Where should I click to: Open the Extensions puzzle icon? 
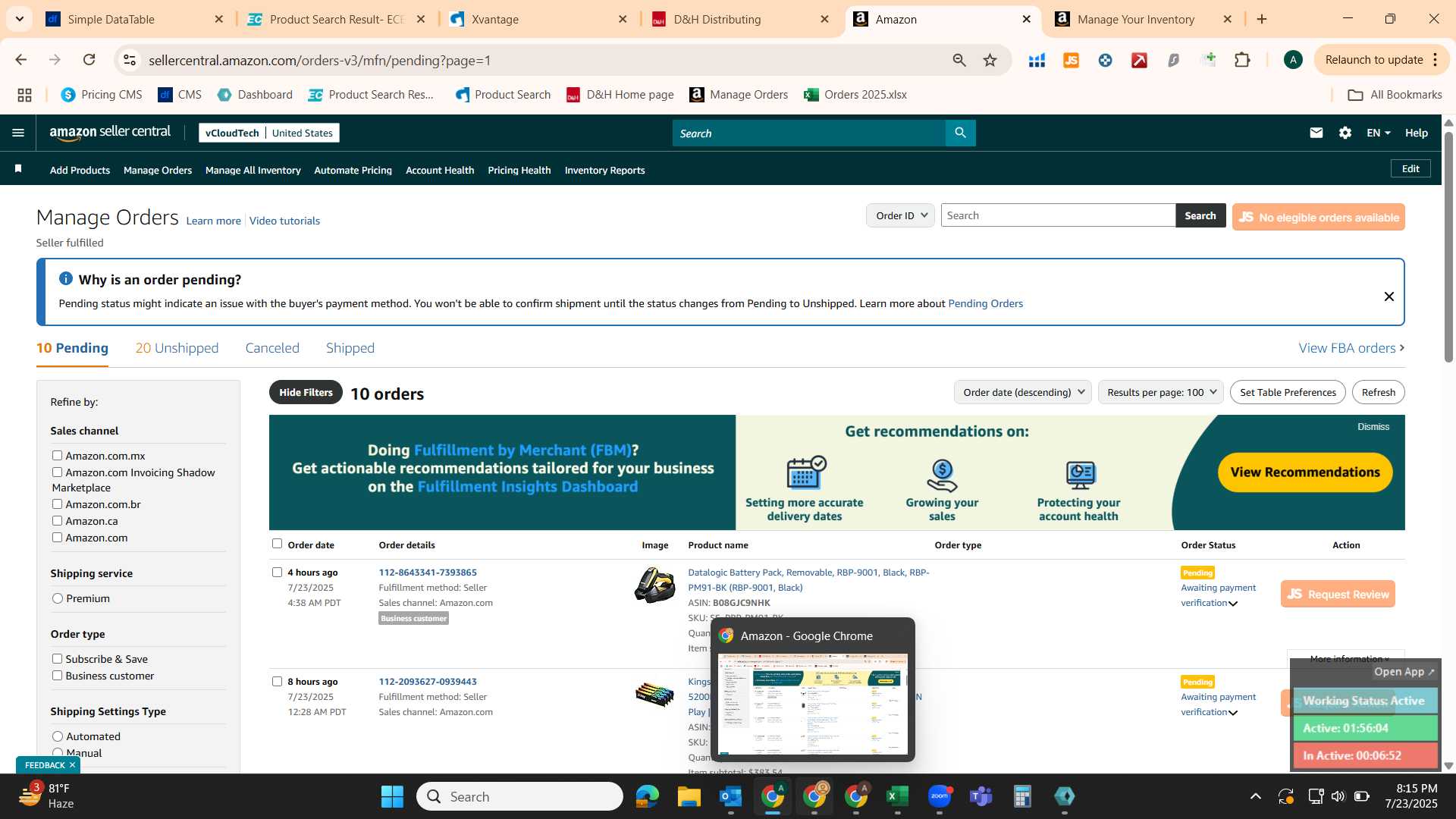pos(1242,60)
